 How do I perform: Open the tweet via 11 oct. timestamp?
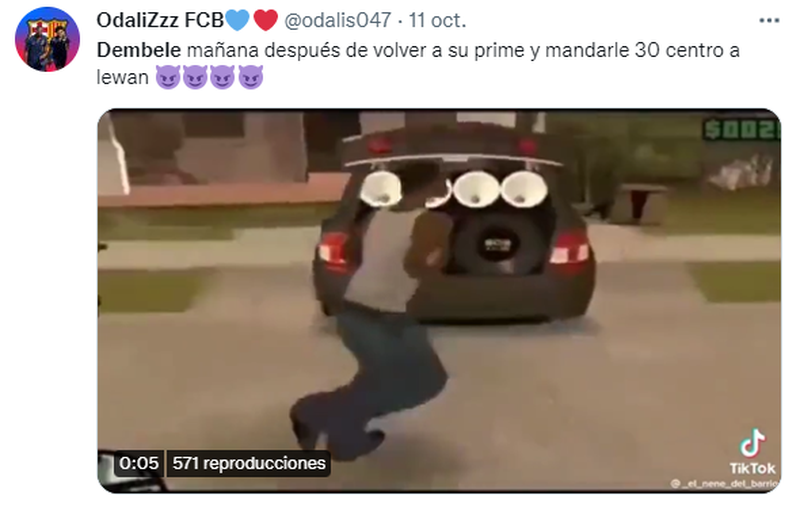[437, 20]
